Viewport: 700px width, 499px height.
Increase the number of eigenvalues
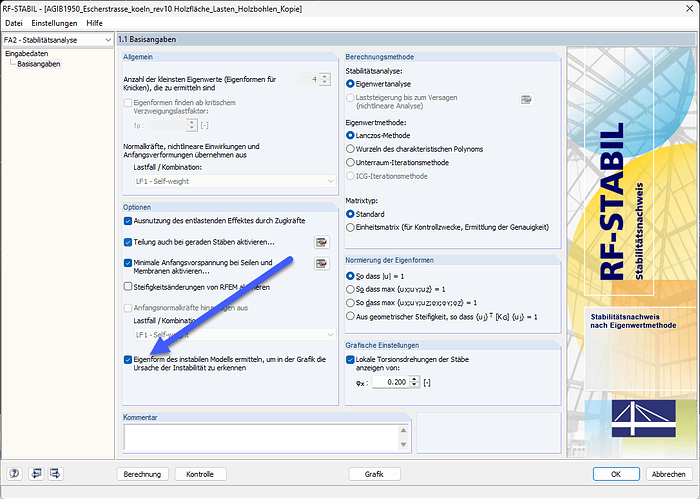(325, 76)
